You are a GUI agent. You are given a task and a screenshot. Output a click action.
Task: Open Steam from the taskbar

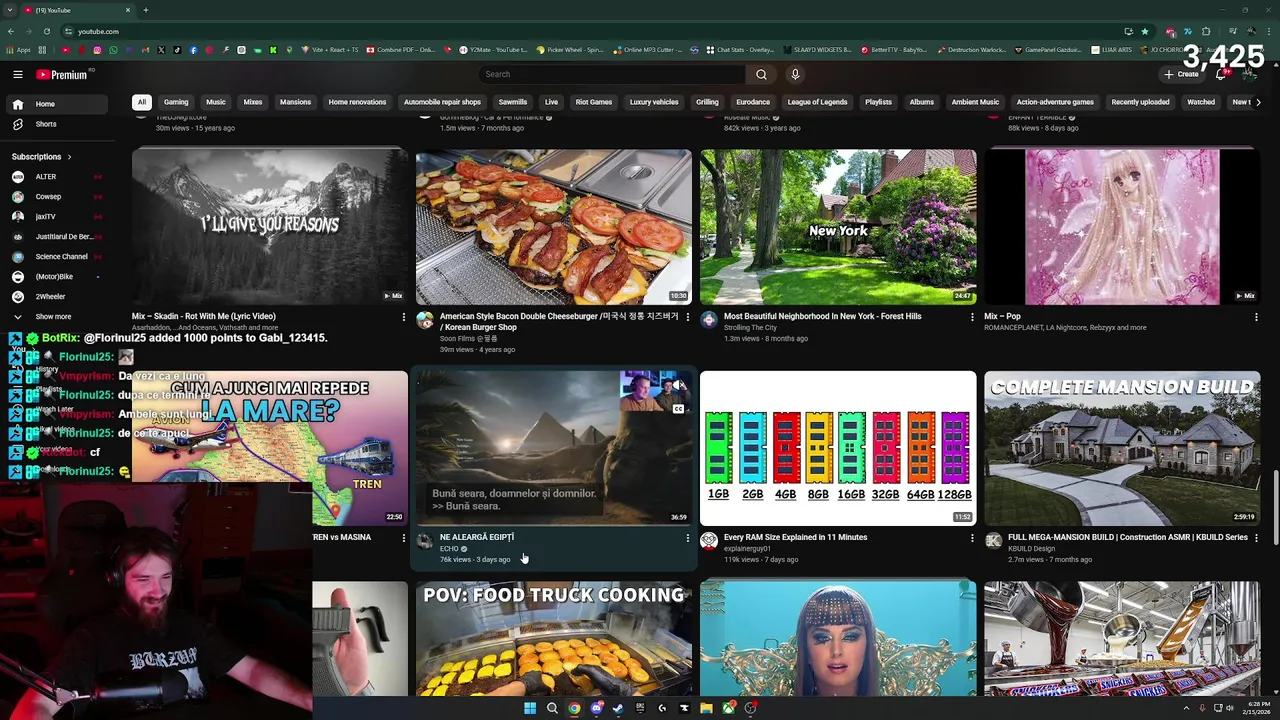pos(618,708)
